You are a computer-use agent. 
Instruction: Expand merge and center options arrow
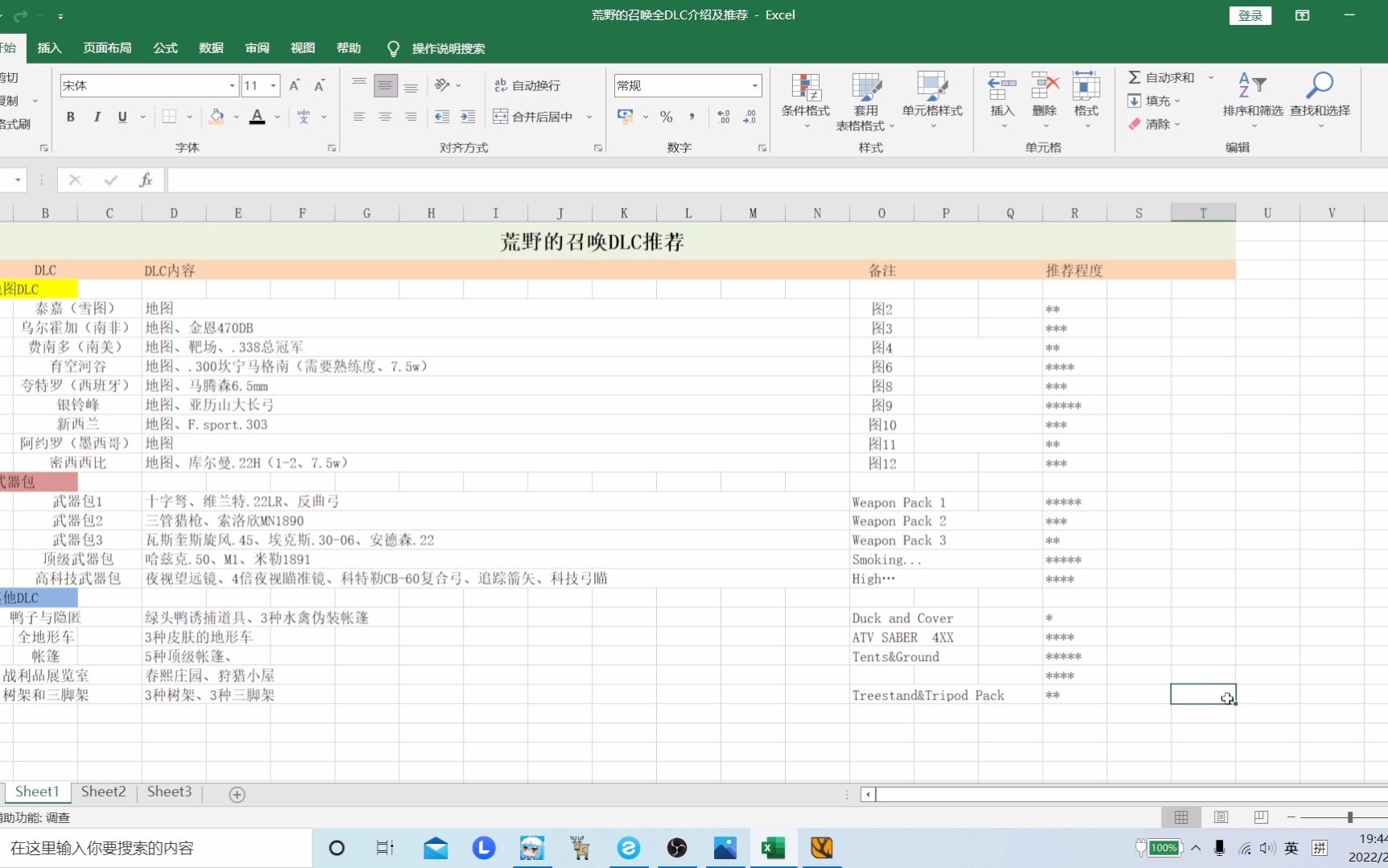(589, 117)
